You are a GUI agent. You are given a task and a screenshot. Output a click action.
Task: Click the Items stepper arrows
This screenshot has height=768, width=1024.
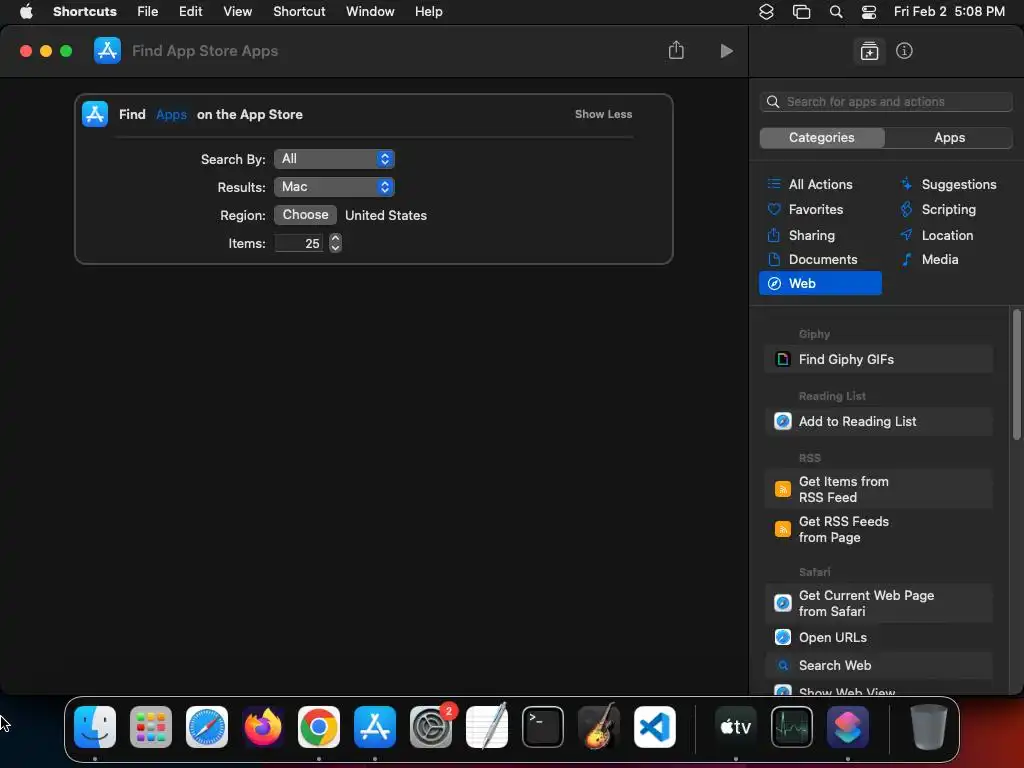(x=335, y=243)
